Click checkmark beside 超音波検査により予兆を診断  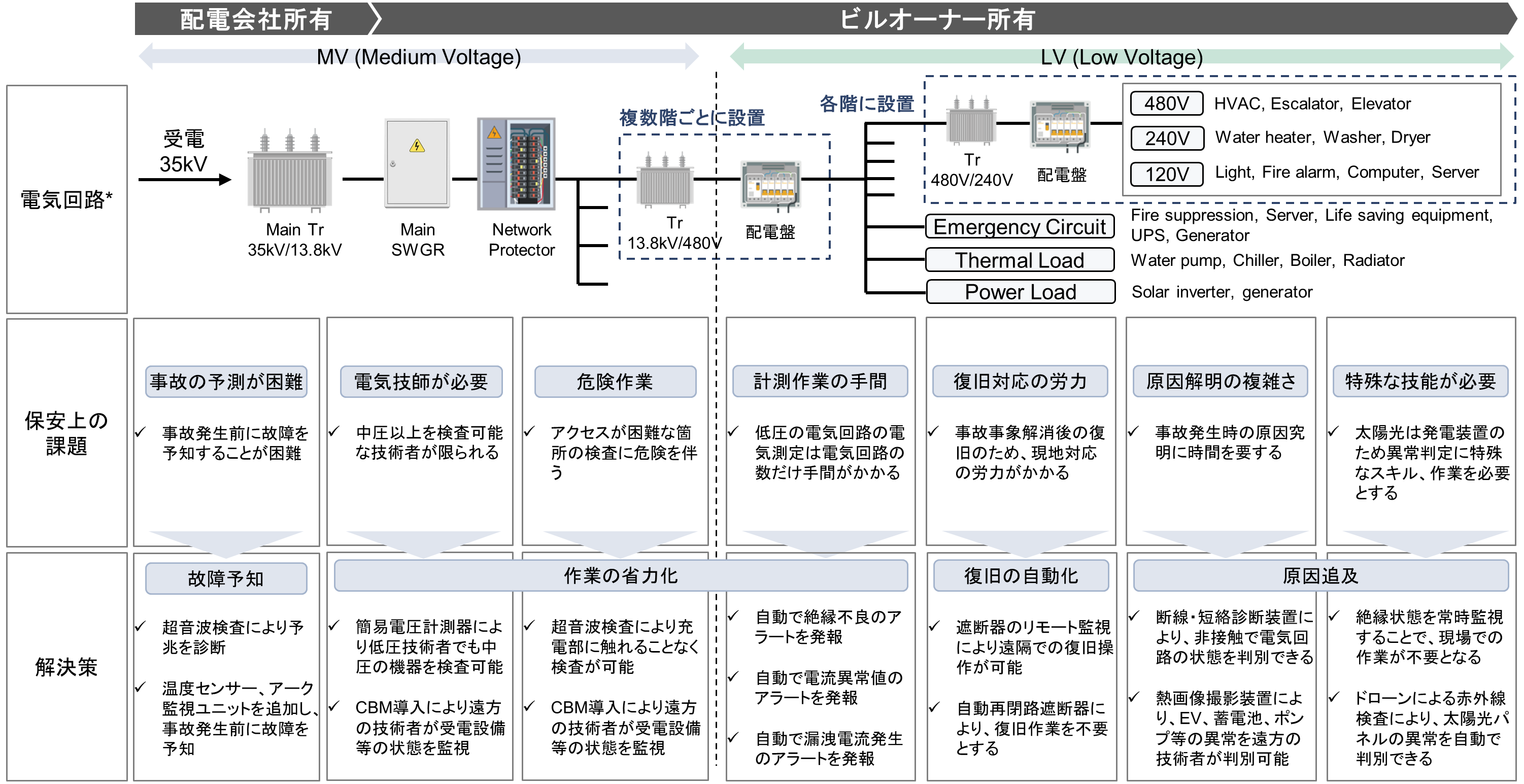click(x=141, y=627)
